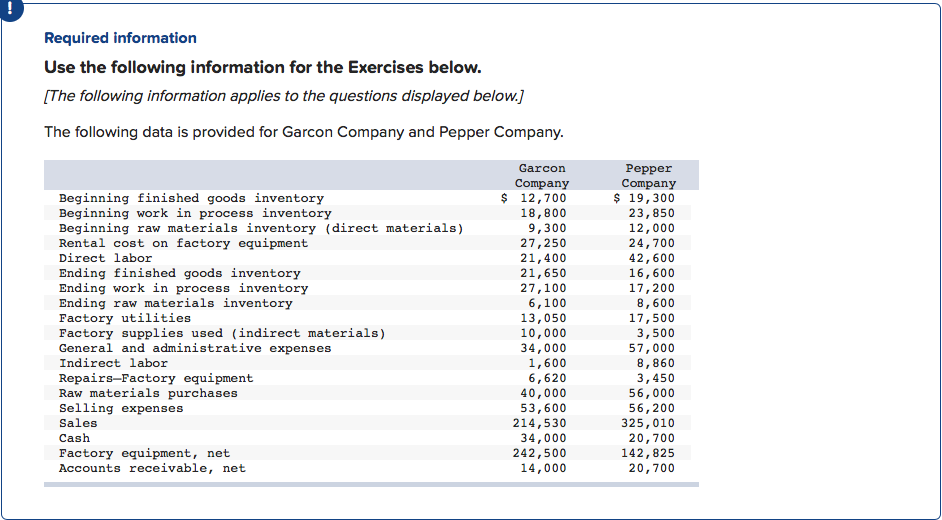Screen dimensions: 942x520
Task: Select Garcon value $ 12,700
Action: point(533,198)
